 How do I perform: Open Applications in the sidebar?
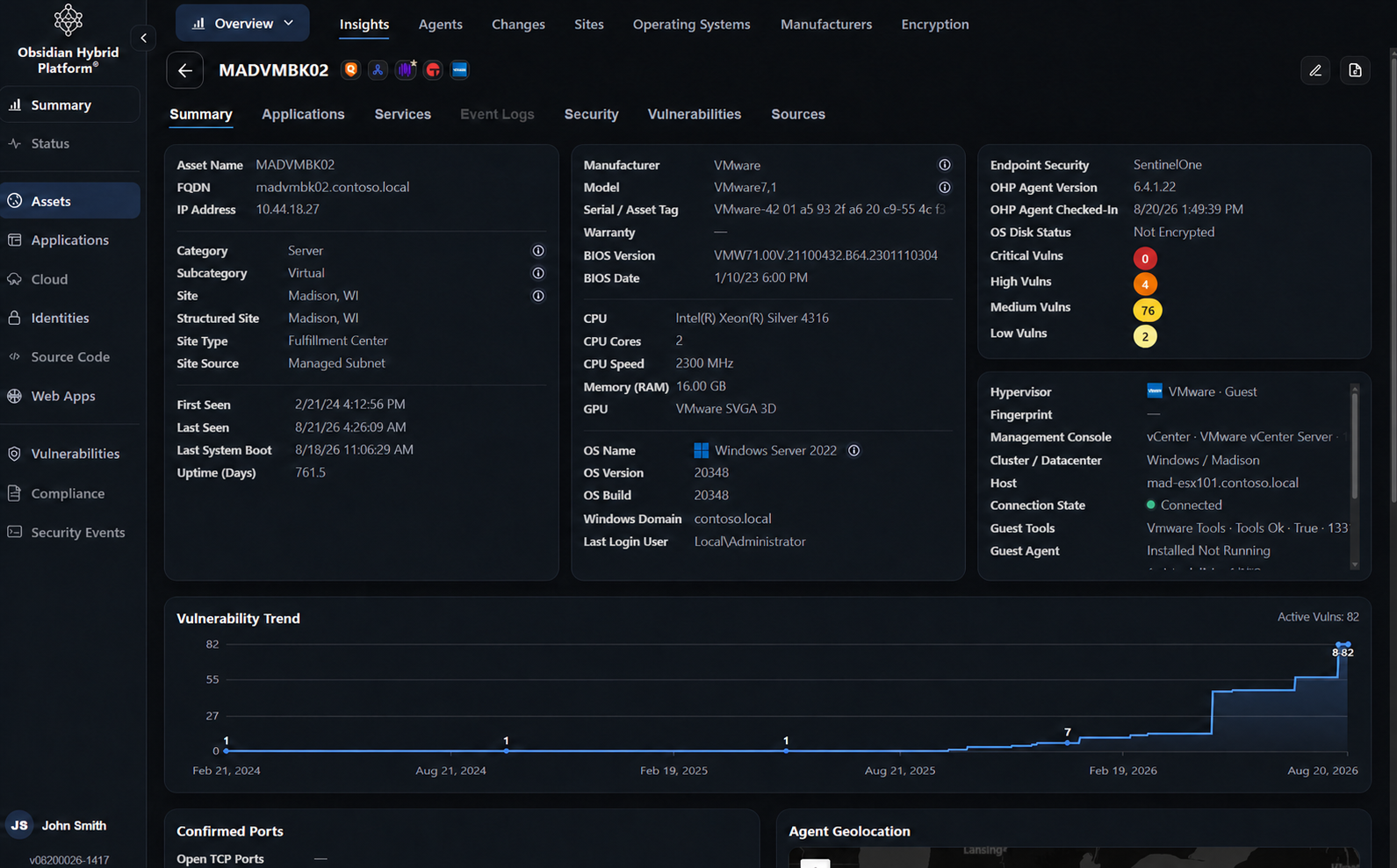click(x=70, y=240)
